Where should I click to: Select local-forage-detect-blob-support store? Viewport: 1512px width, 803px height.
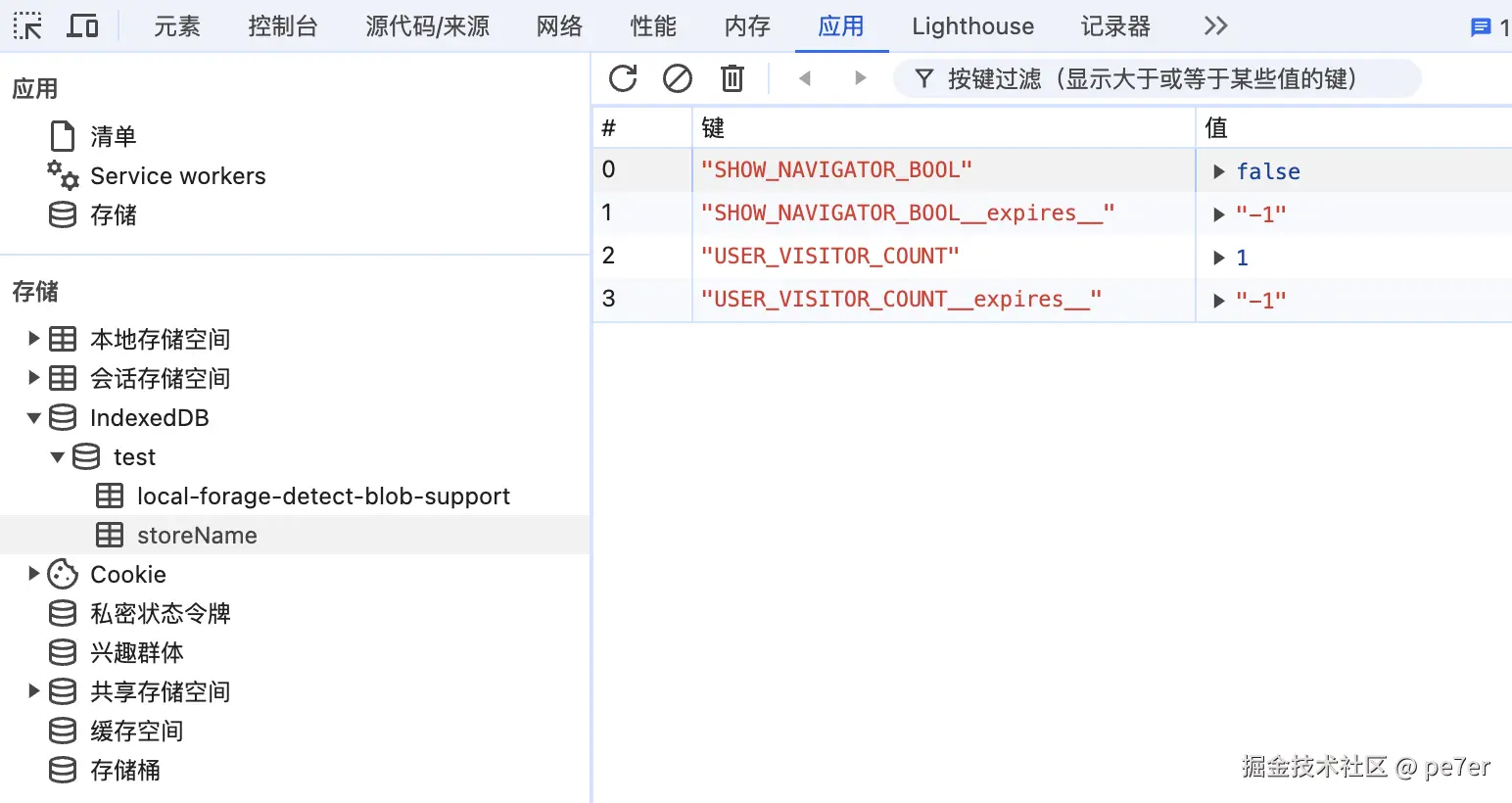coord(323,496)
